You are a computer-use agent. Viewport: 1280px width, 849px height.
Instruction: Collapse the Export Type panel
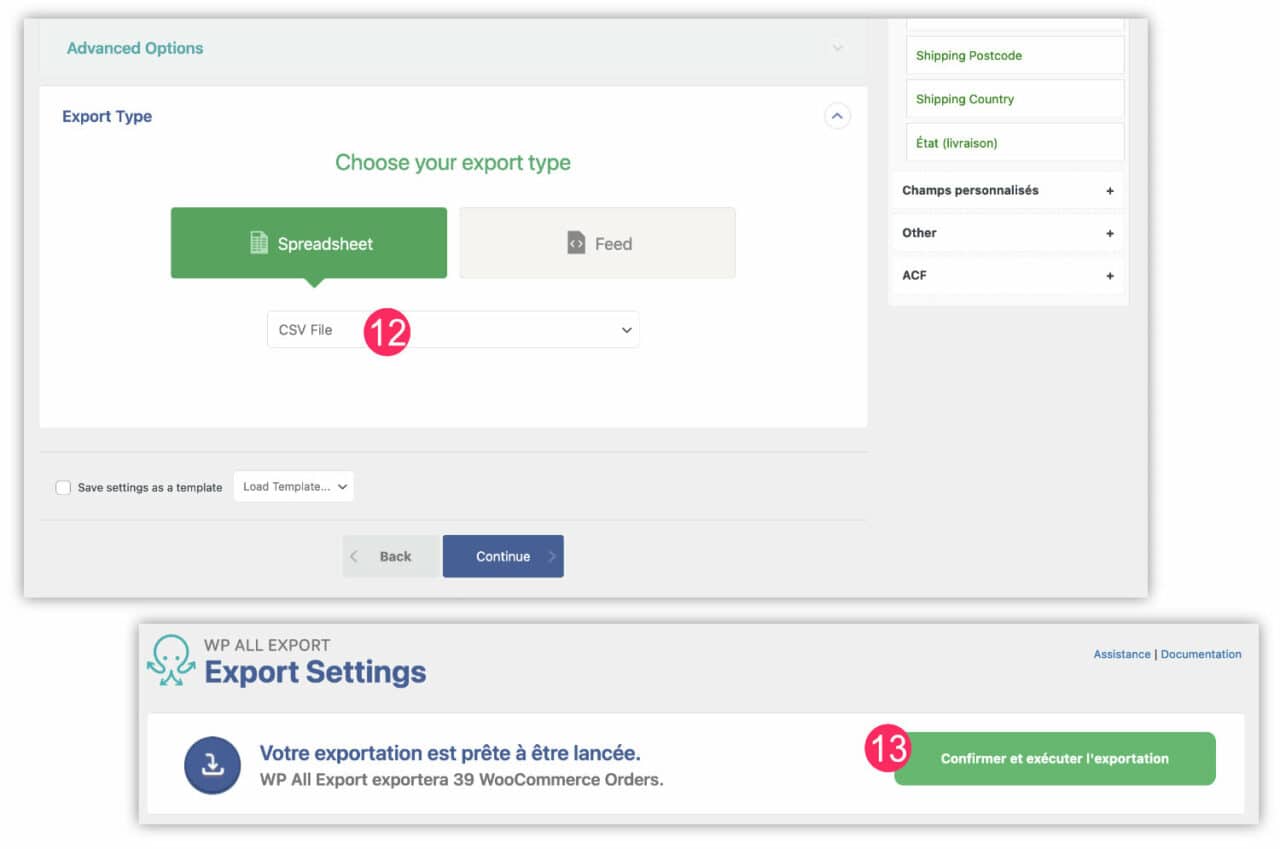[838, 116]
